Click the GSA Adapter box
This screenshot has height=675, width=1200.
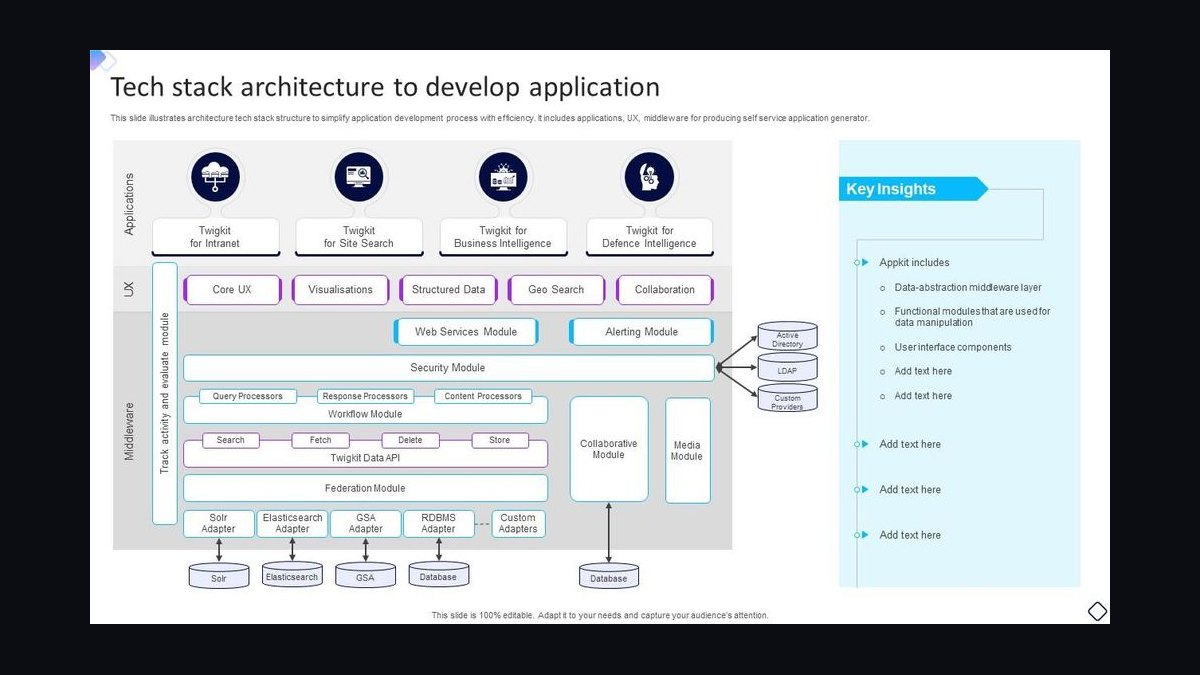(365, 524)
